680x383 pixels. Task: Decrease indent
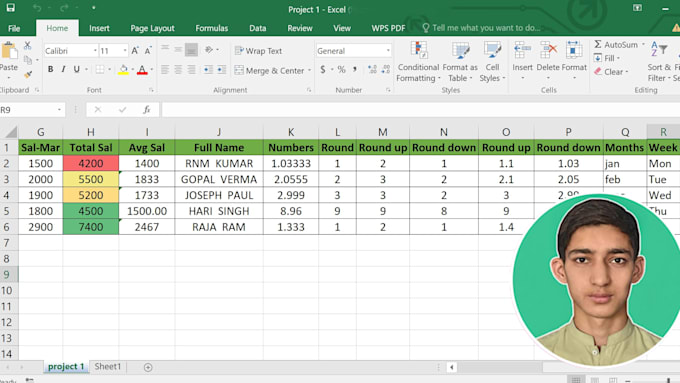208,69
